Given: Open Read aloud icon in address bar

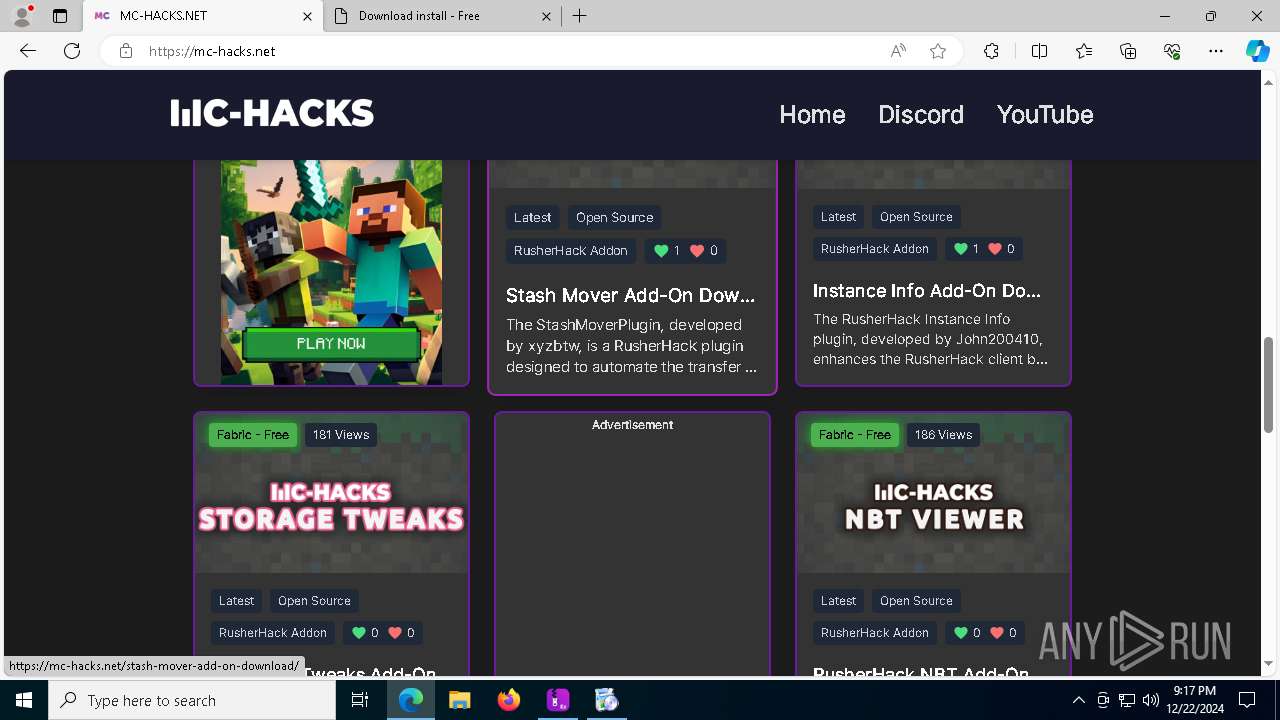Looking at the screenshot, I should pyautogui.click(x=898, y=51).
